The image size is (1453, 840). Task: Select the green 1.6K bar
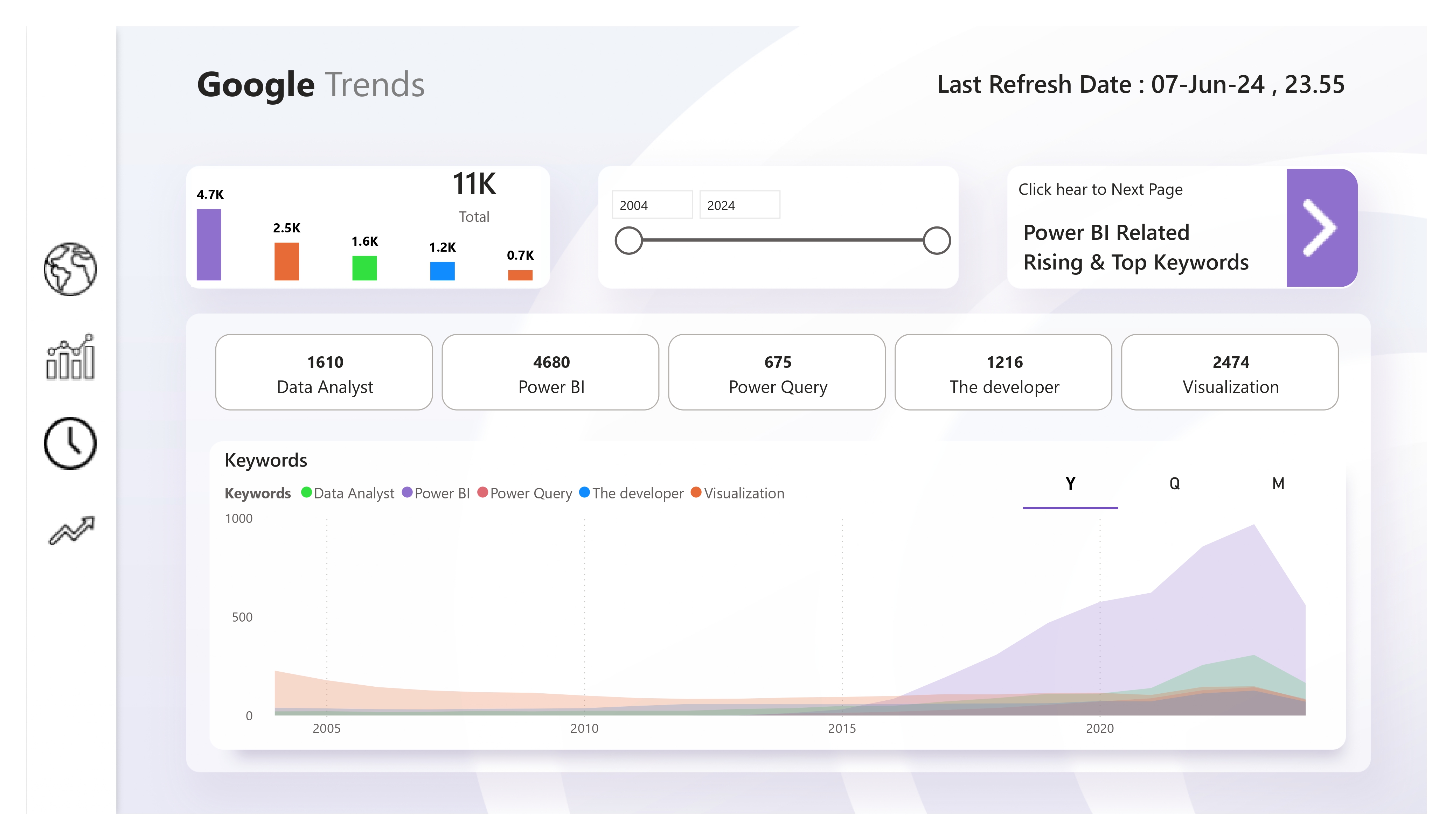364,268
